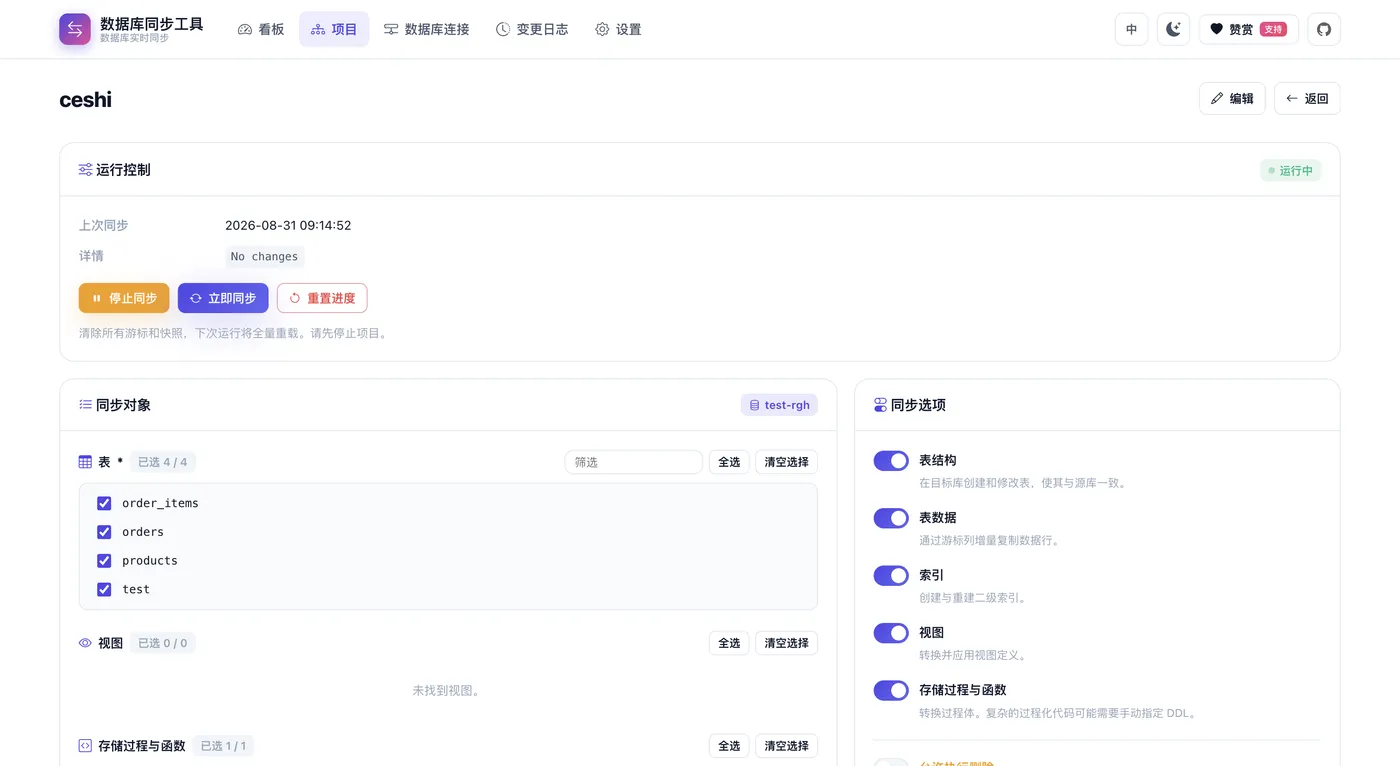The image size is (1400, 766).
Task: Uncheck the order_items table checkbox
Action: (104, 503)
